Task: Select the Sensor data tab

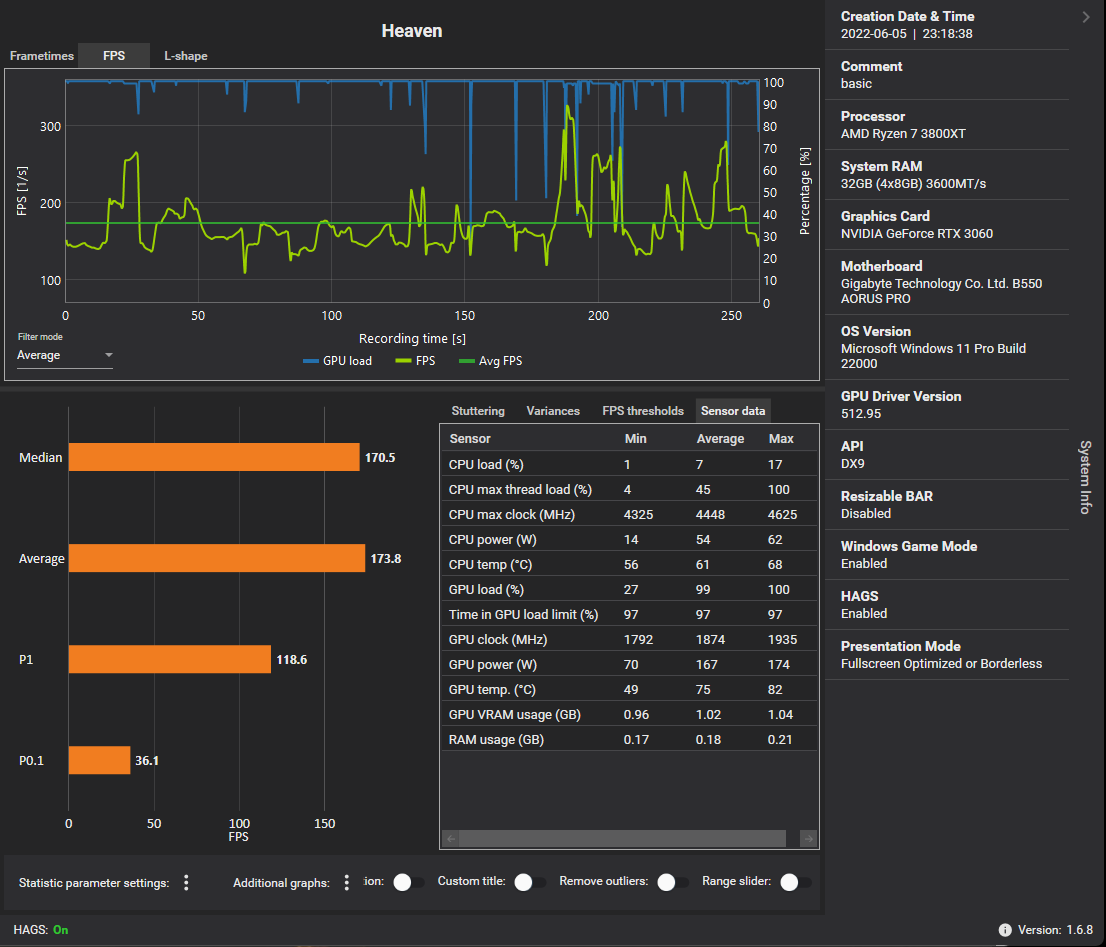Action: (x=733, y=411)
